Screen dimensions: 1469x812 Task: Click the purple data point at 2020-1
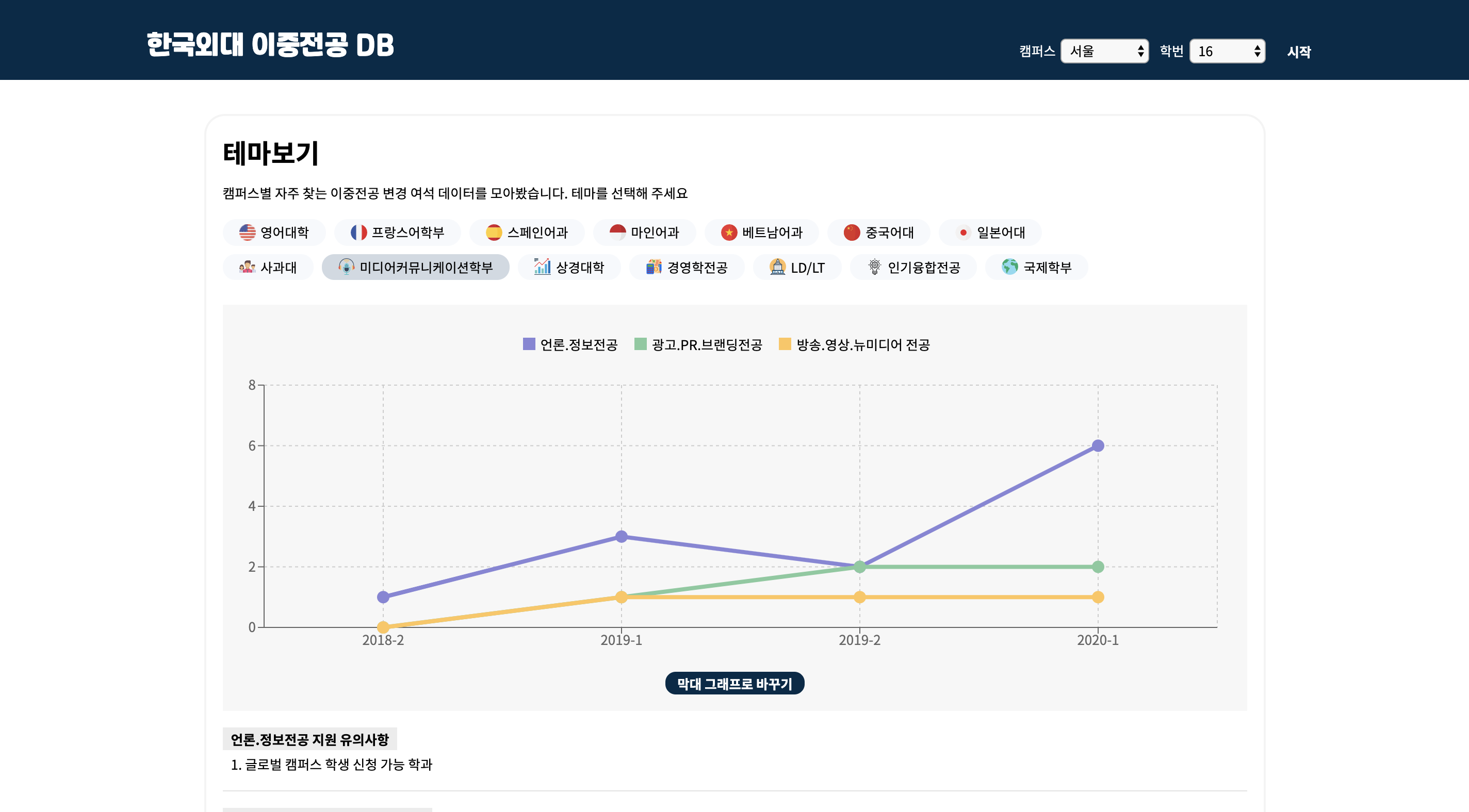(1098, 445)
